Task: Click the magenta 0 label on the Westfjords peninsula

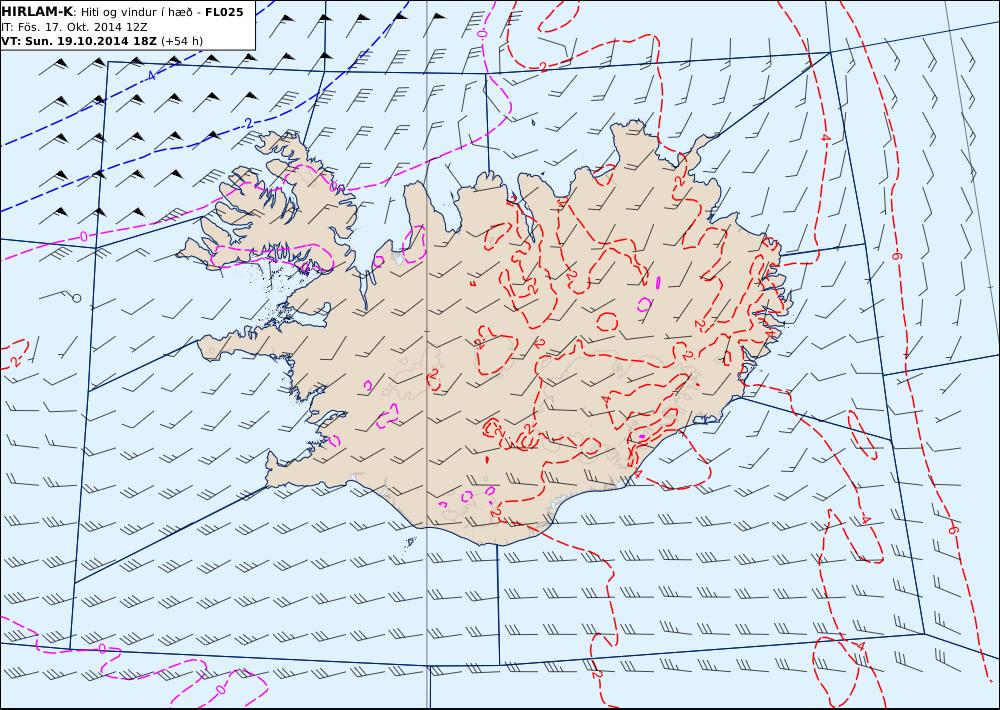Action: pyautogui.click(x=332, y=186)
